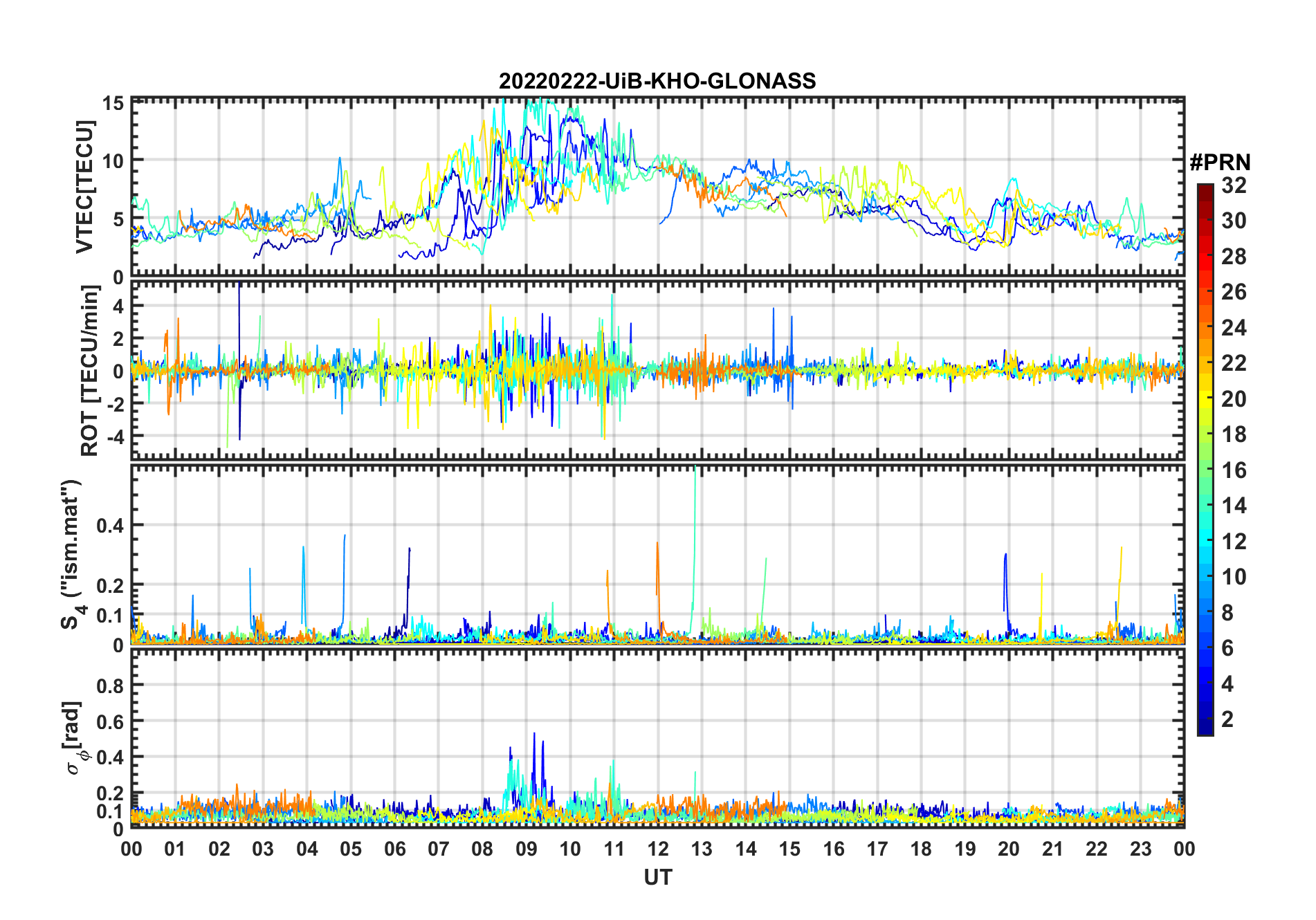Click the PRN colorbar strip

tap(1205, 459)
